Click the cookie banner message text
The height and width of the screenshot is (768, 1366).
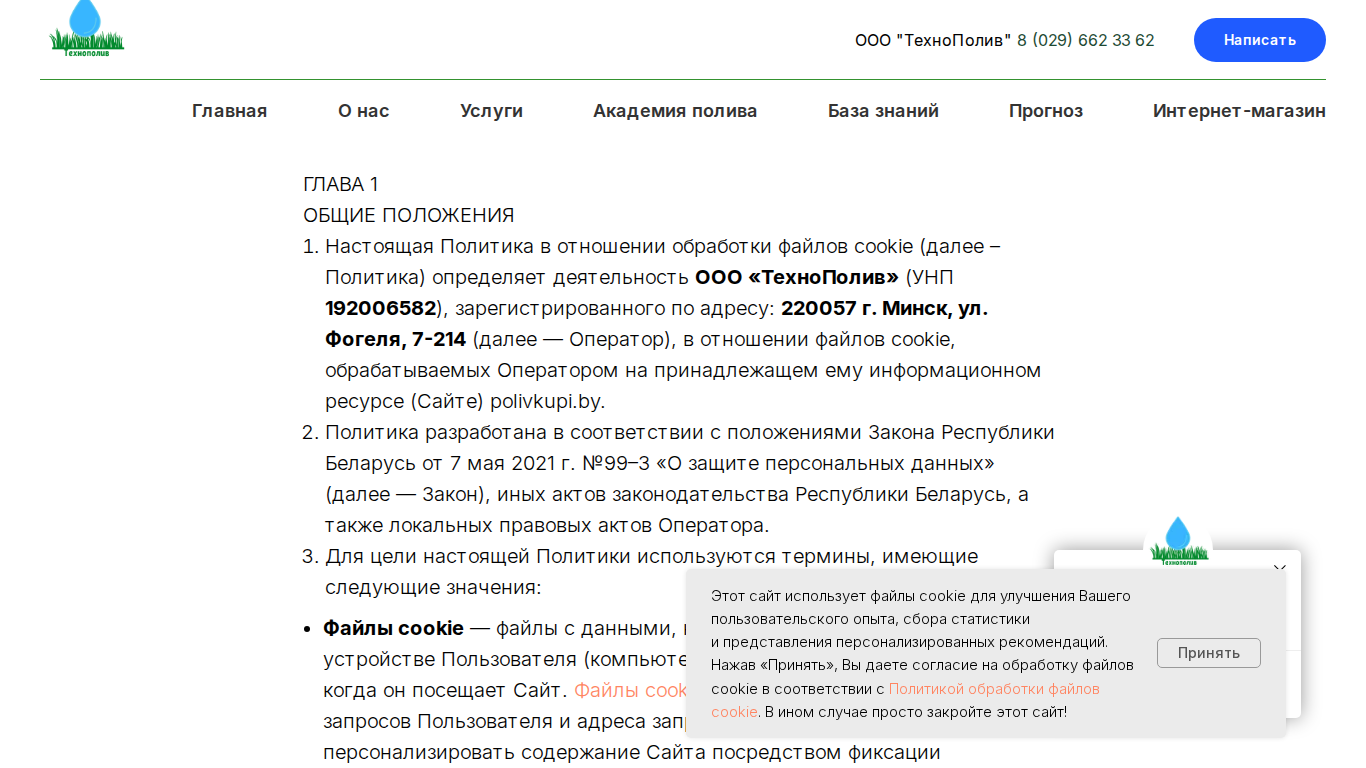click(922, 654)
